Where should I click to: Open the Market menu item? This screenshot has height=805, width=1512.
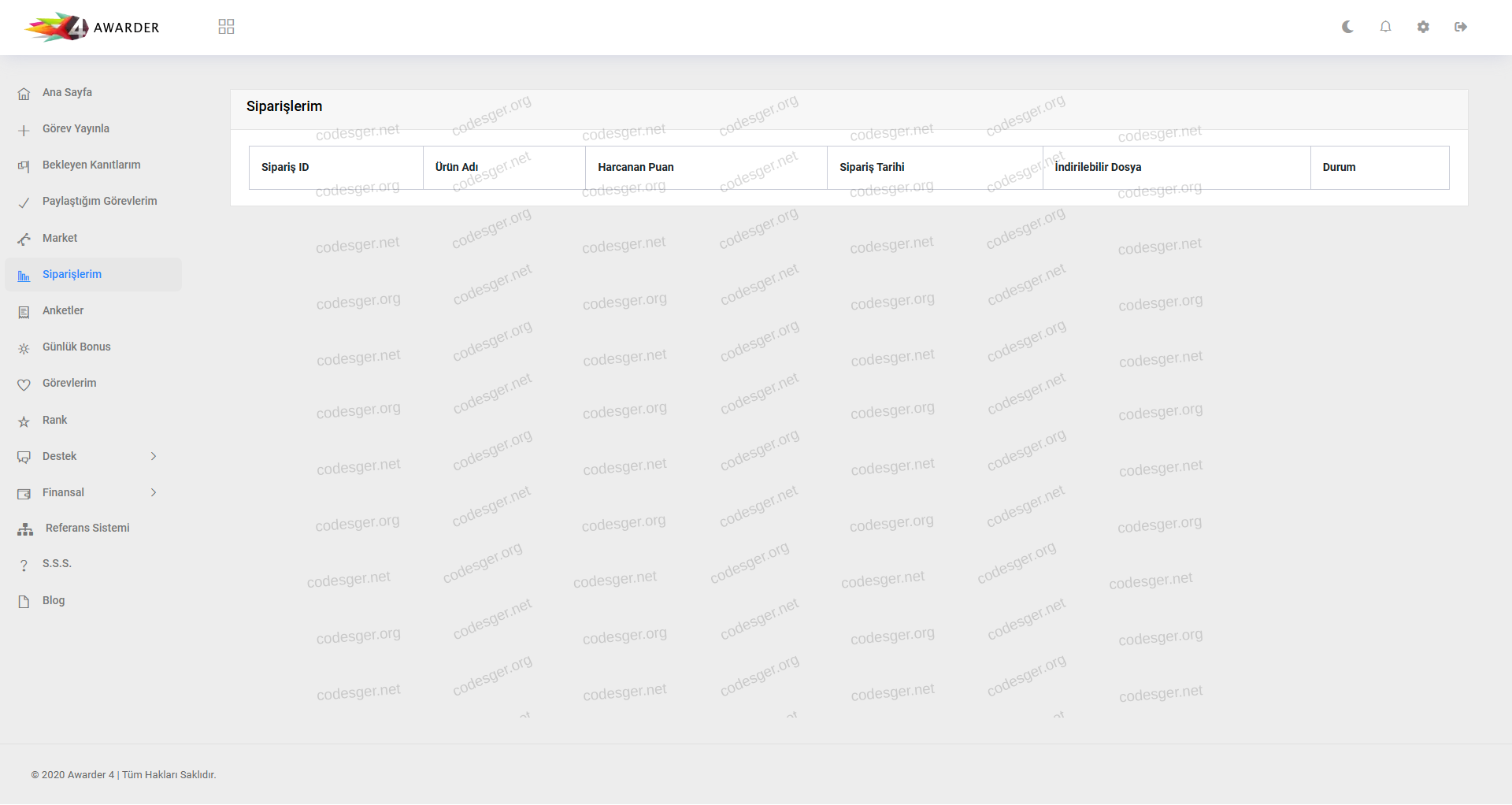point(60,238)
